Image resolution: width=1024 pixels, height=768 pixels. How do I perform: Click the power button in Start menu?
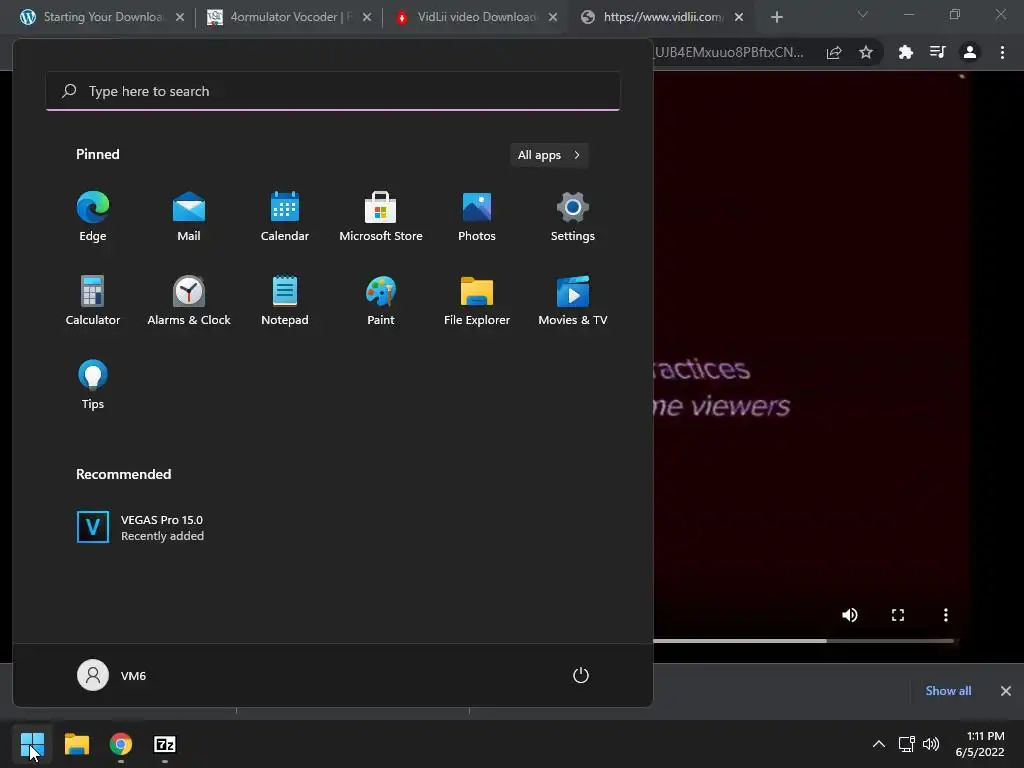point(581,675)
